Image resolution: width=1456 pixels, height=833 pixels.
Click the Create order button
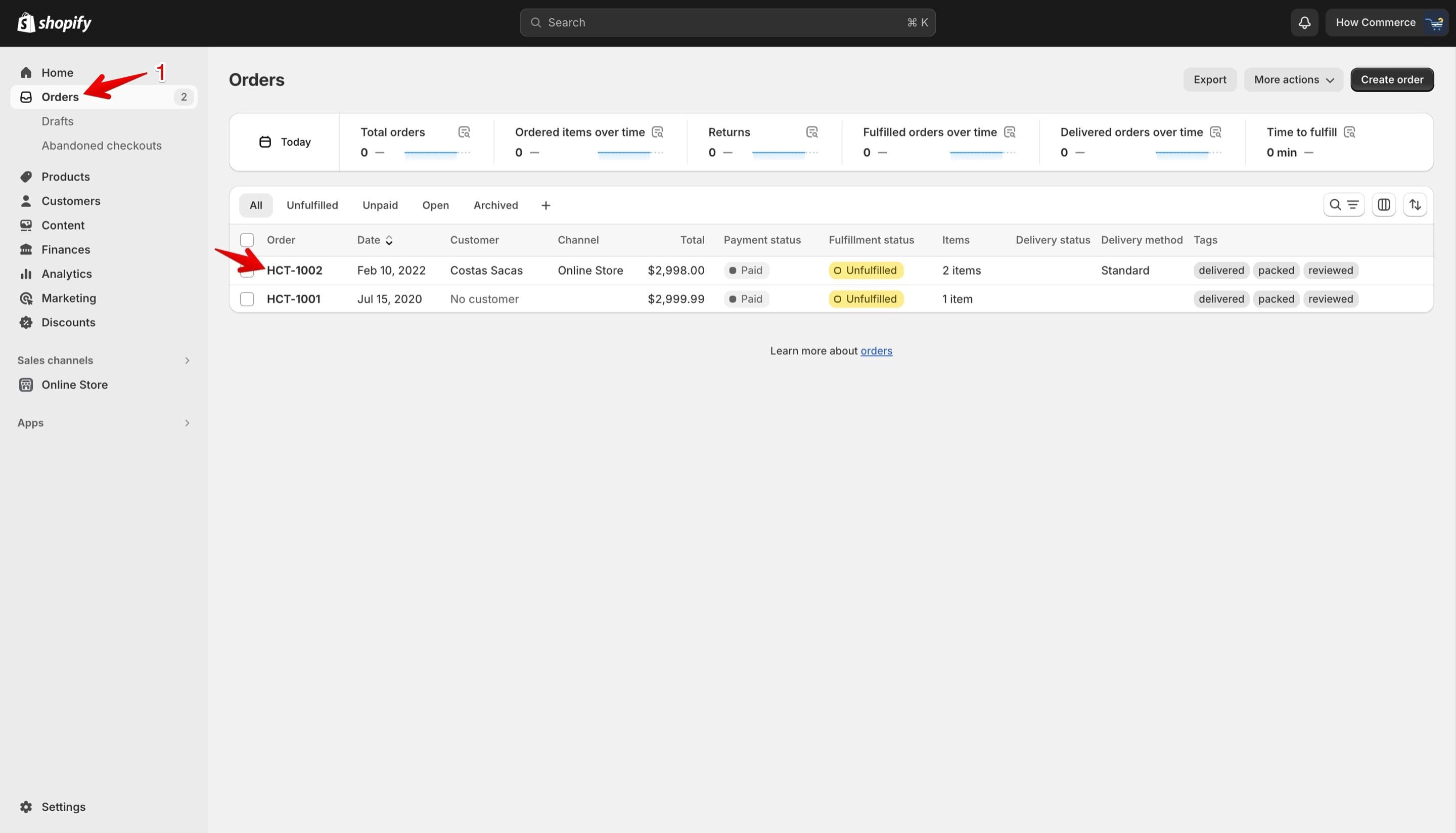1391,79
